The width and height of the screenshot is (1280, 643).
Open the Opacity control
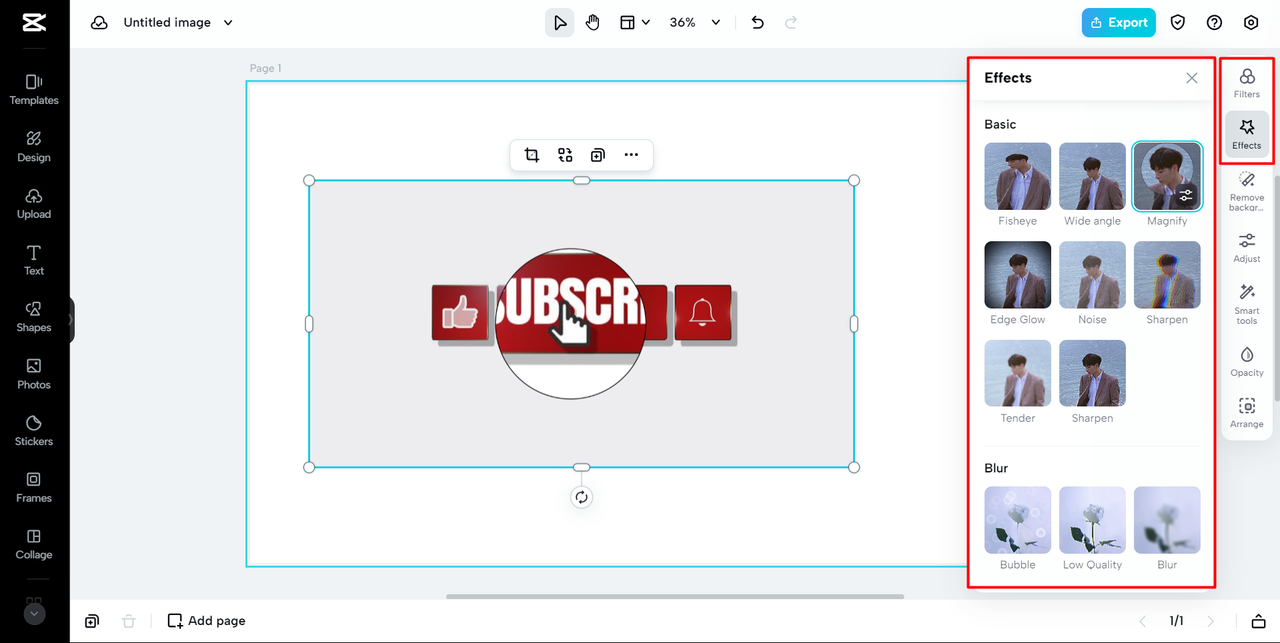[x=1247, y=361]
